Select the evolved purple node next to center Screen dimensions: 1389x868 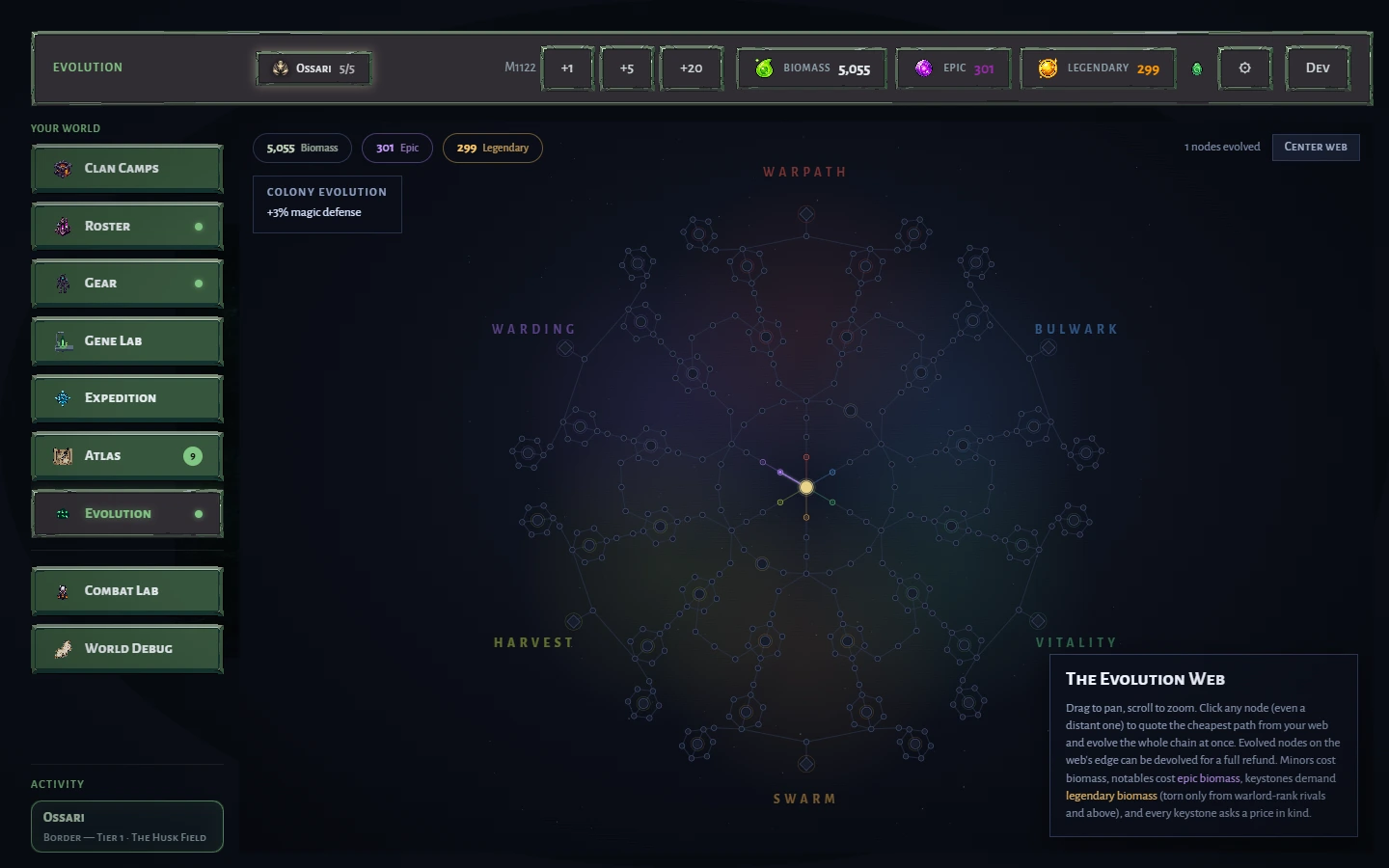(x=780, y=473)
